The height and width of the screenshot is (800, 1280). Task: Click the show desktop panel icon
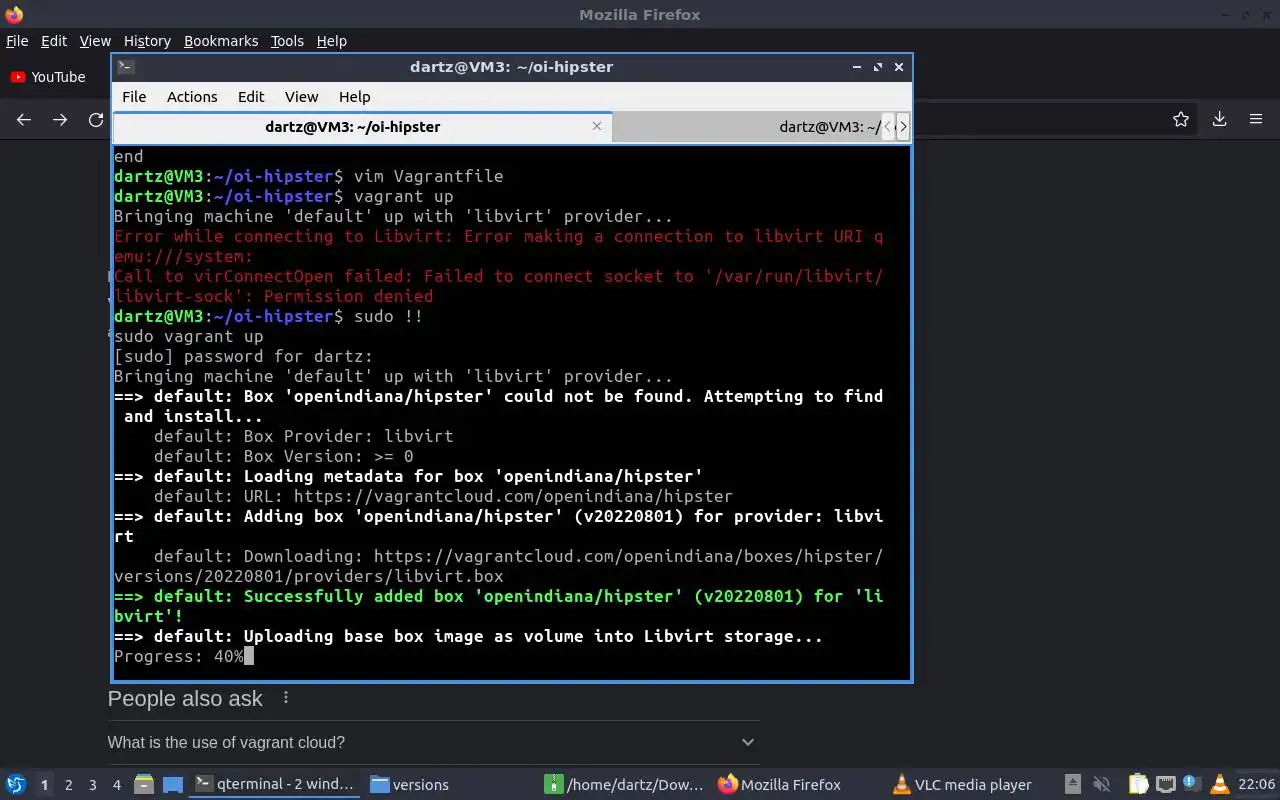click(x=172, y=784)
